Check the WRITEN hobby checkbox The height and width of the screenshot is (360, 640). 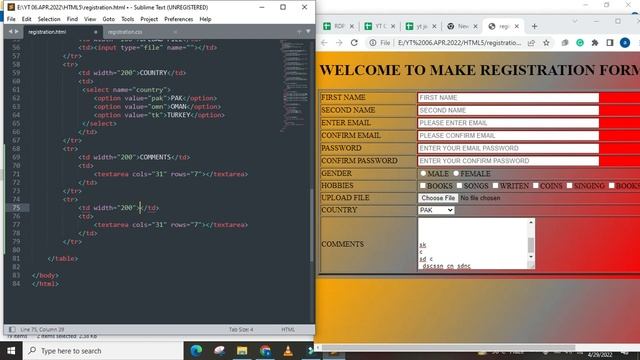pyautogui.click(x=496, y=185)
